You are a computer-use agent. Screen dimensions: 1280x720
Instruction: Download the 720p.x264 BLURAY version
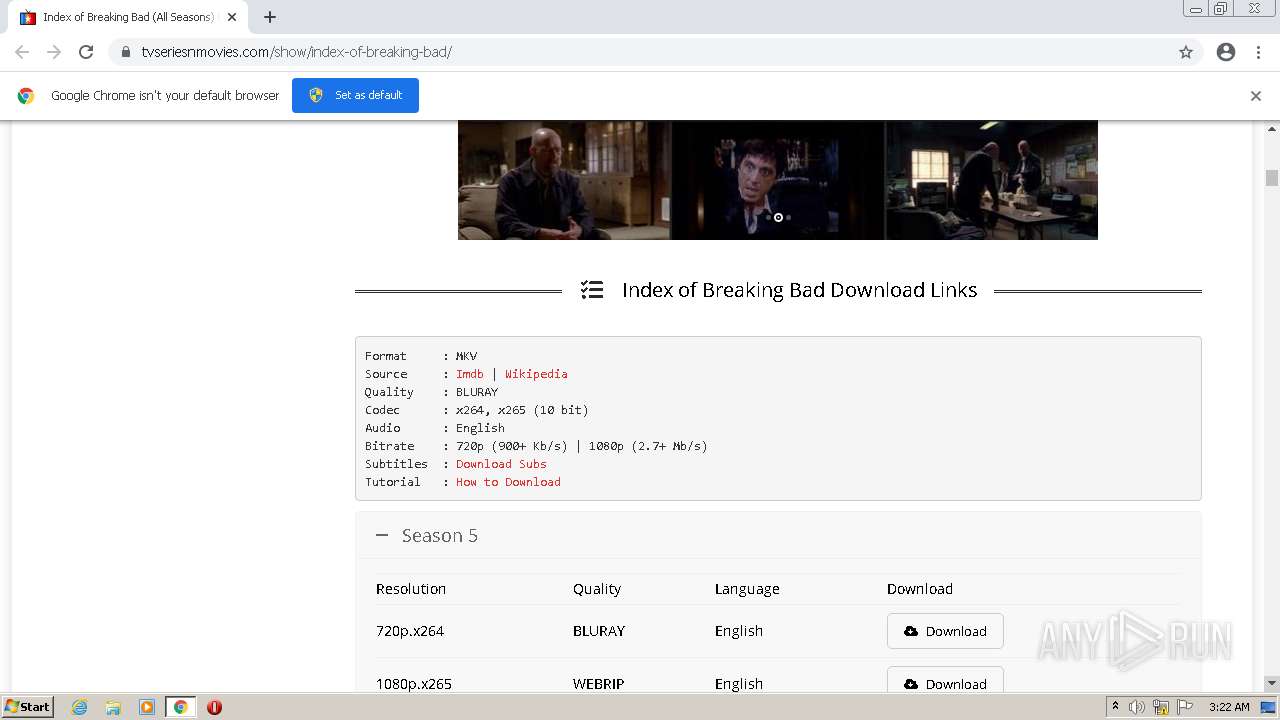[945, 631]
